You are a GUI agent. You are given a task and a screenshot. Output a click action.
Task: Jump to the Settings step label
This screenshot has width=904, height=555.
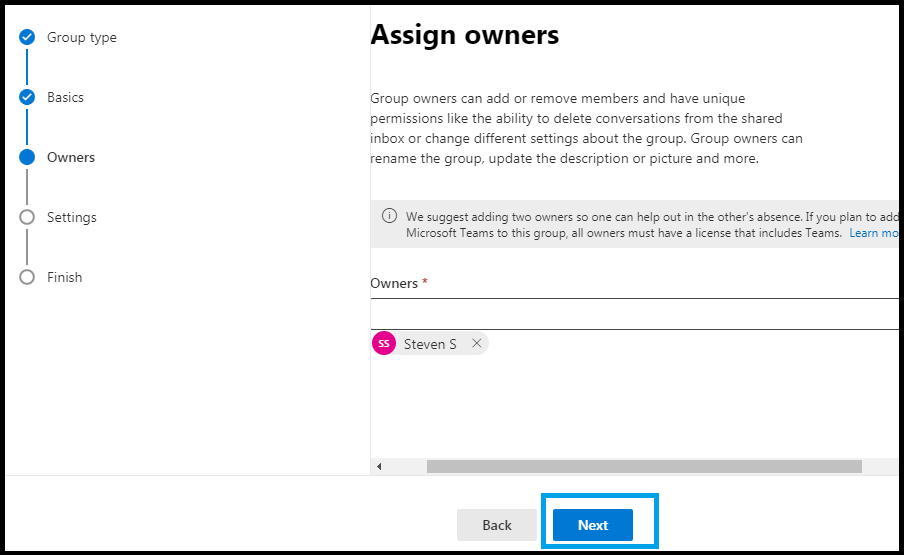click(71, 217)
